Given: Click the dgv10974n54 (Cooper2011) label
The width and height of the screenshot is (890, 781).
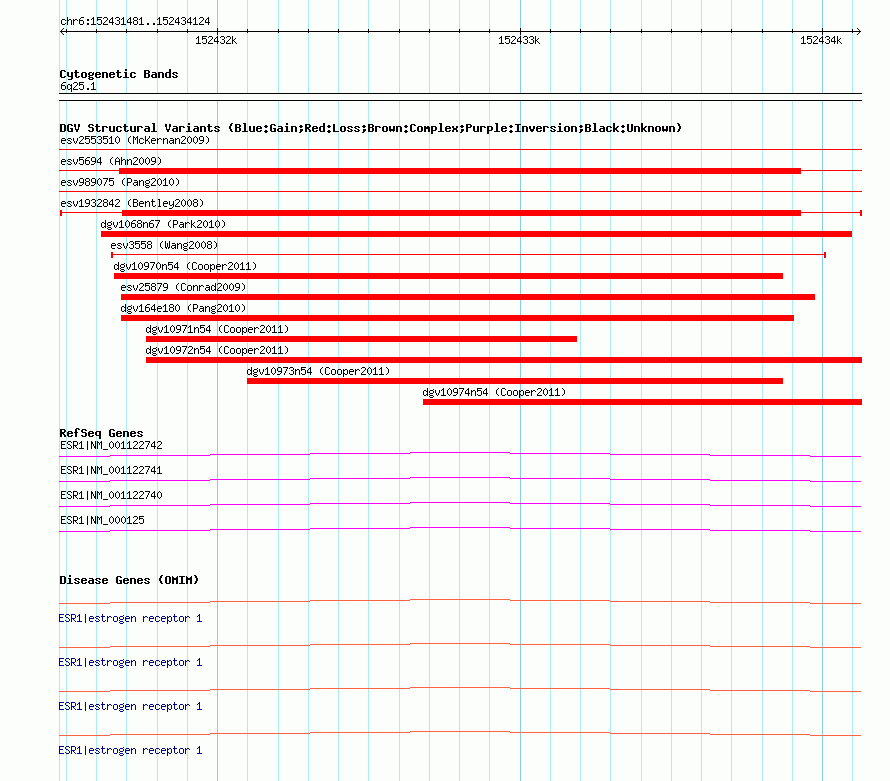Looking at the screenshot, I should pyautogui.click(x=494, y=392).
